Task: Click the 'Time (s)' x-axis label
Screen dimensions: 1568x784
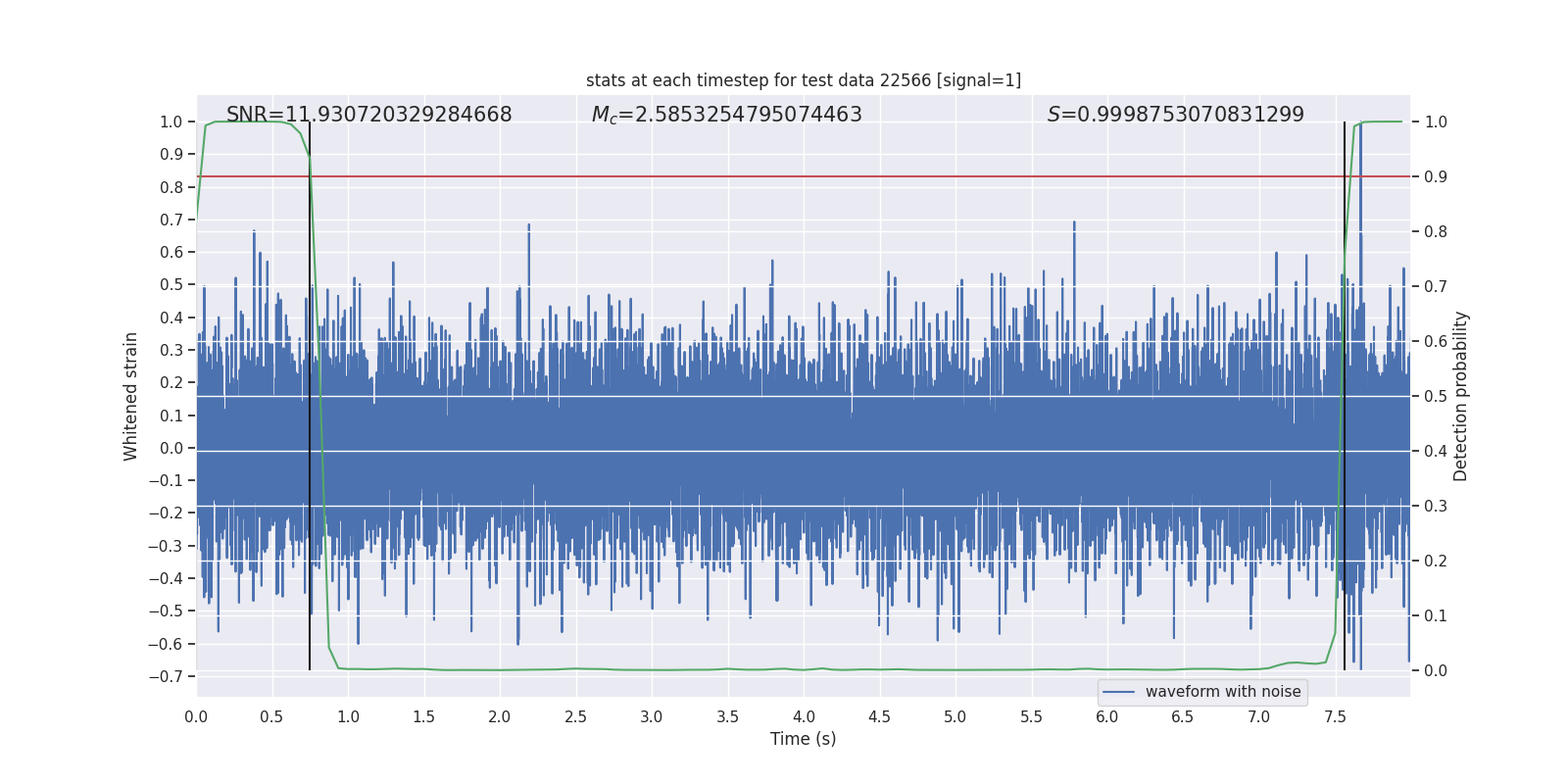Action: [803, 739]
